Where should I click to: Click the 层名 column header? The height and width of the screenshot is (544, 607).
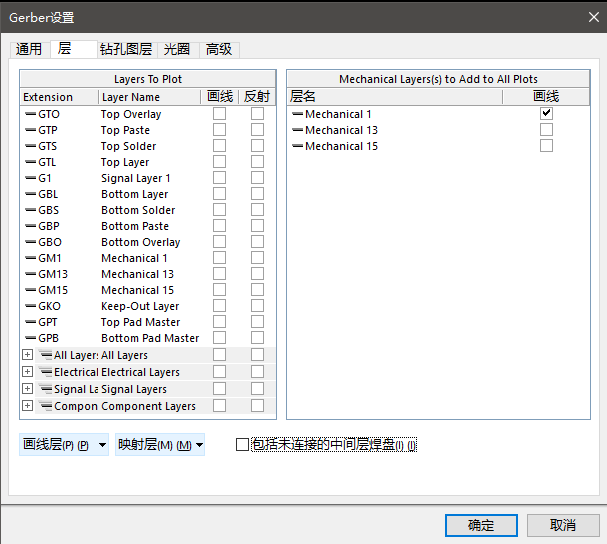[x=395, y=96]
